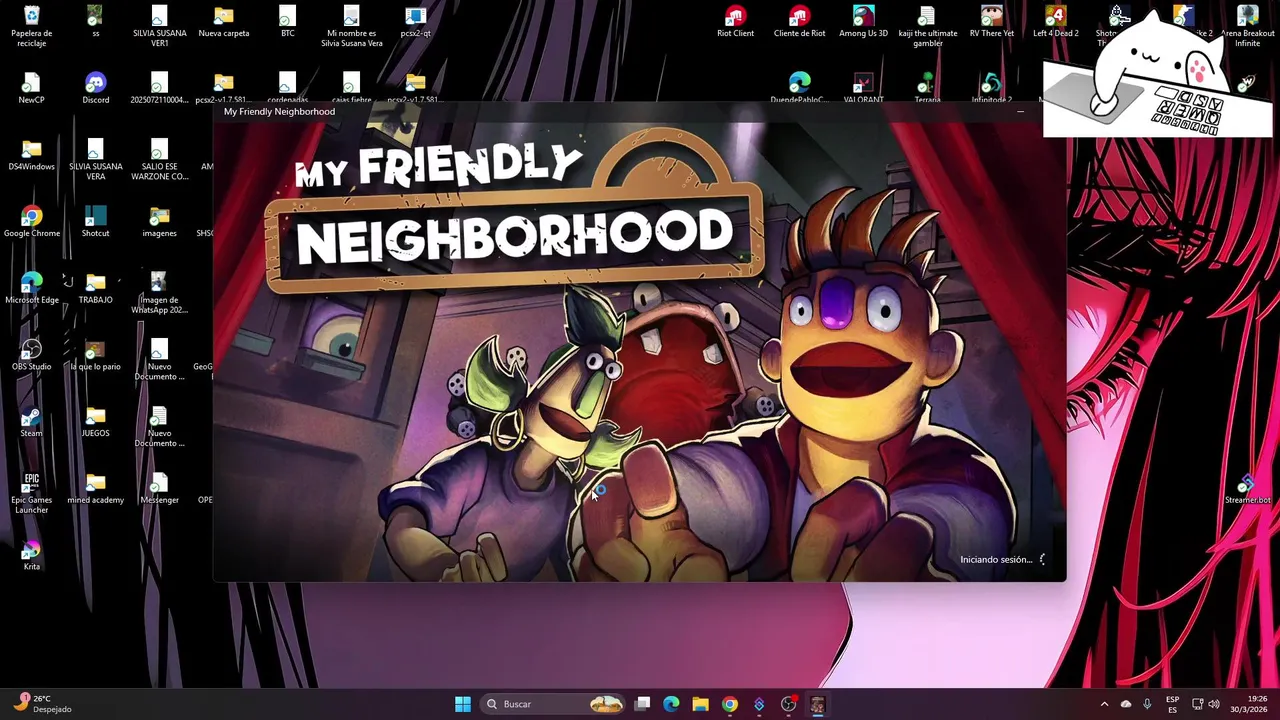Screen dimensions: 1280x720
Task: Select the Left 4 Dead 2 icon
Action: (x=1055, y=22)
